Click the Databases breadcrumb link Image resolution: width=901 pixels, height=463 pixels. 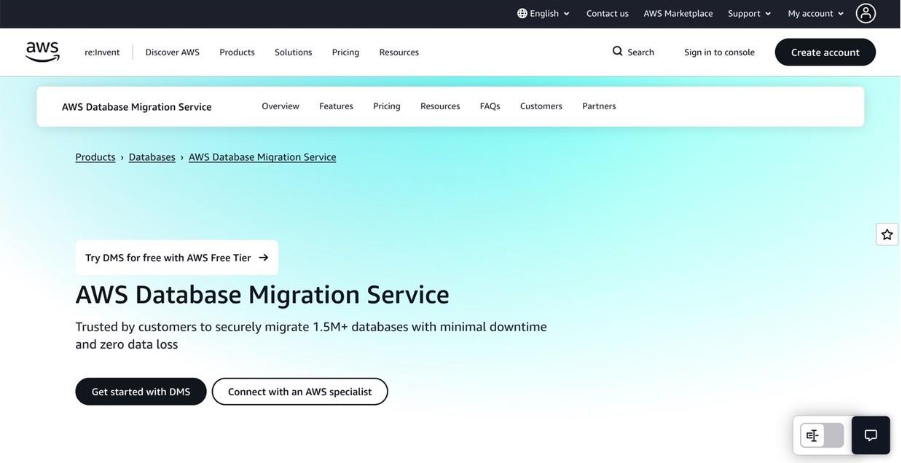pos(152,157)
